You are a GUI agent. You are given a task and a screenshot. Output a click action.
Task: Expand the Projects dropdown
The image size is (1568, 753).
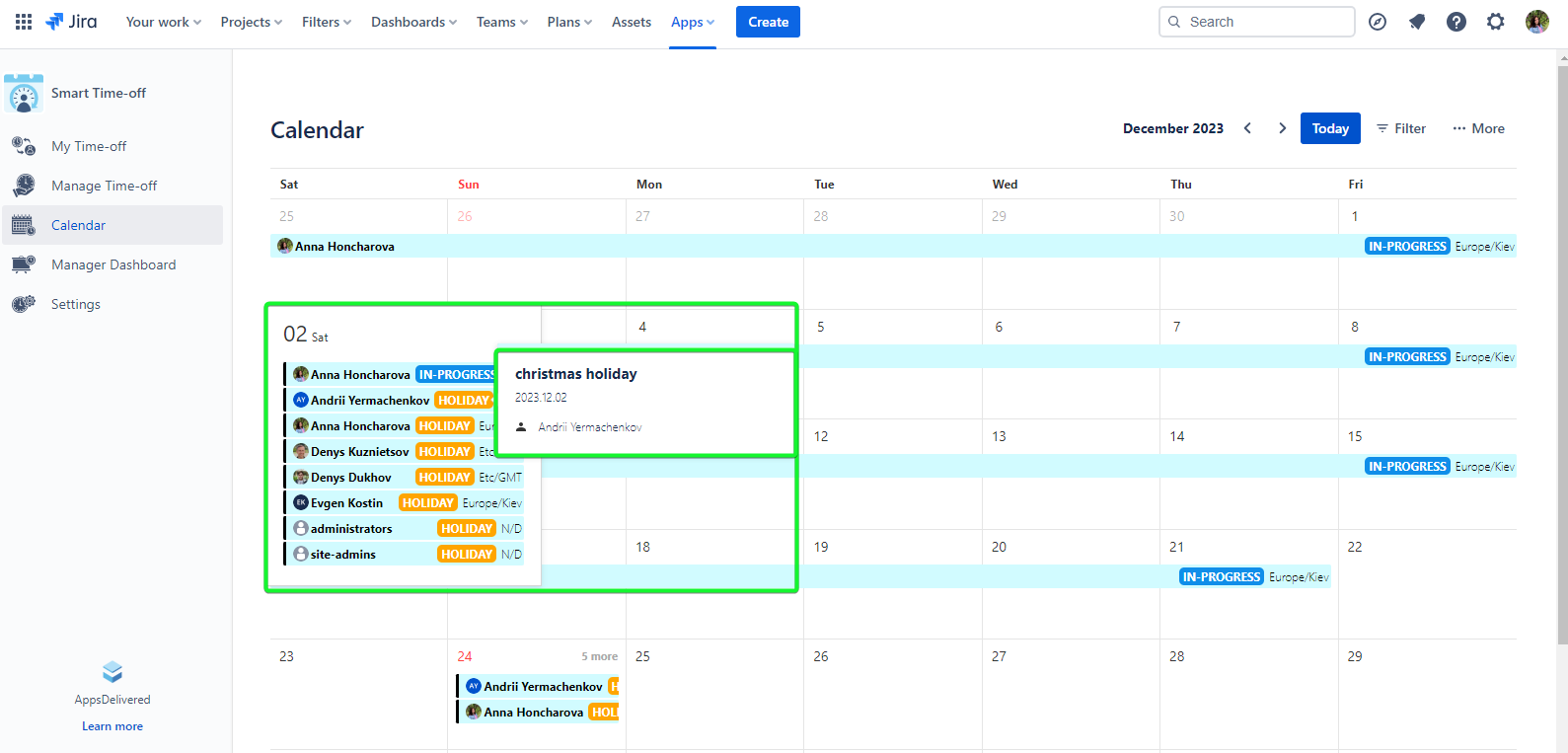[251, 22]
